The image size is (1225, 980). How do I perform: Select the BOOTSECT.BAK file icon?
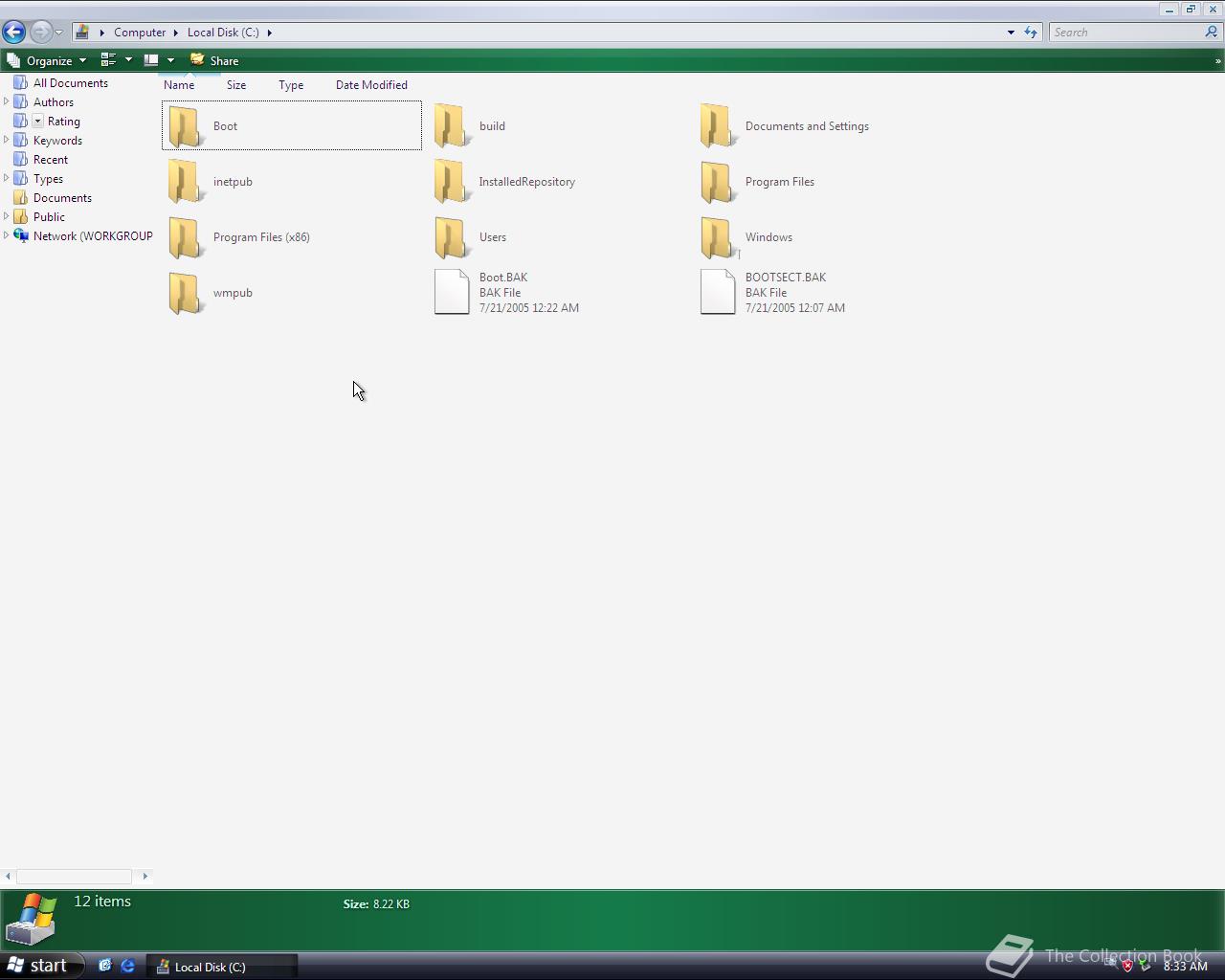point(718,292)
